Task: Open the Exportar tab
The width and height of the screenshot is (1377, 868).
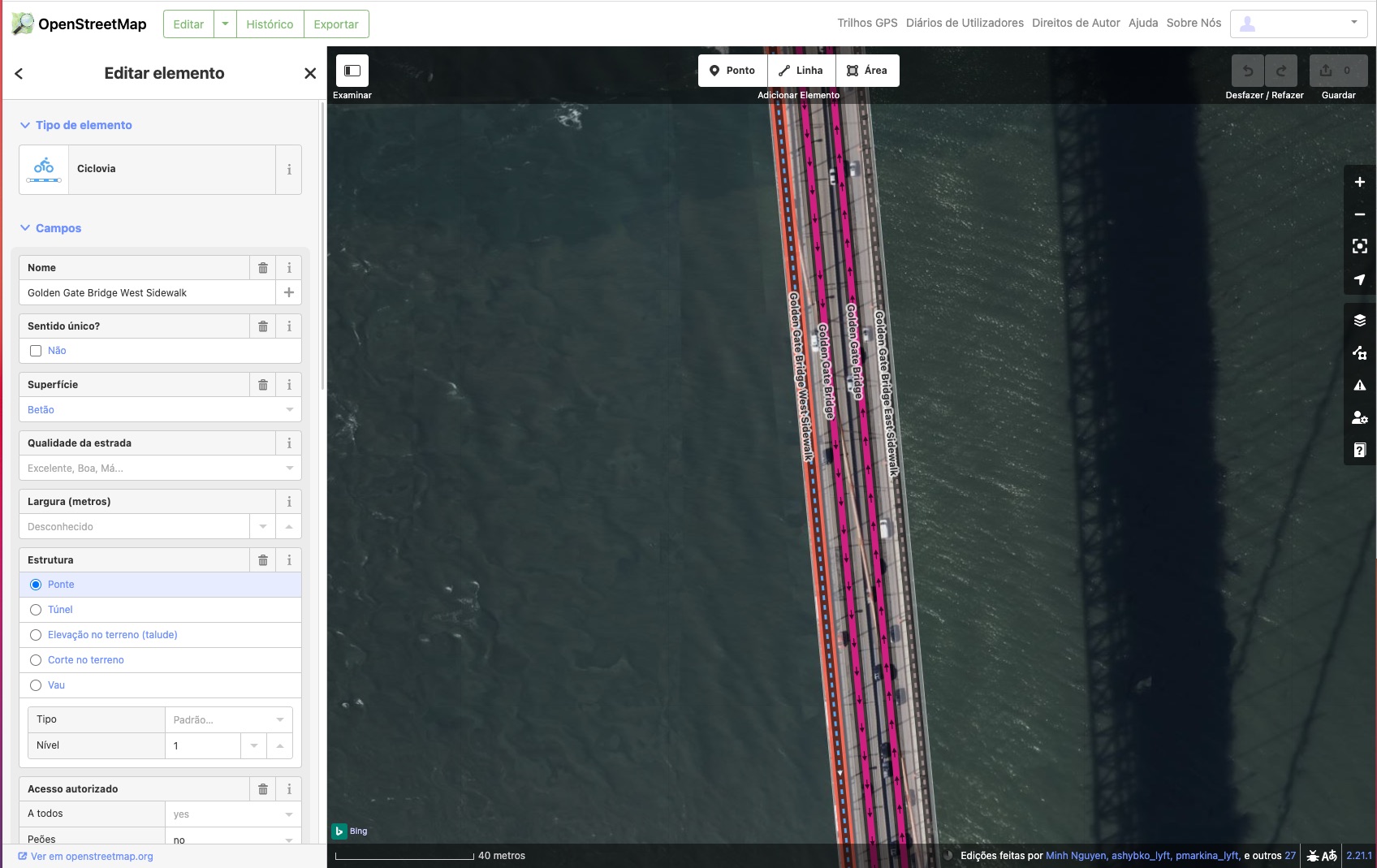Action: coord(336,24)
